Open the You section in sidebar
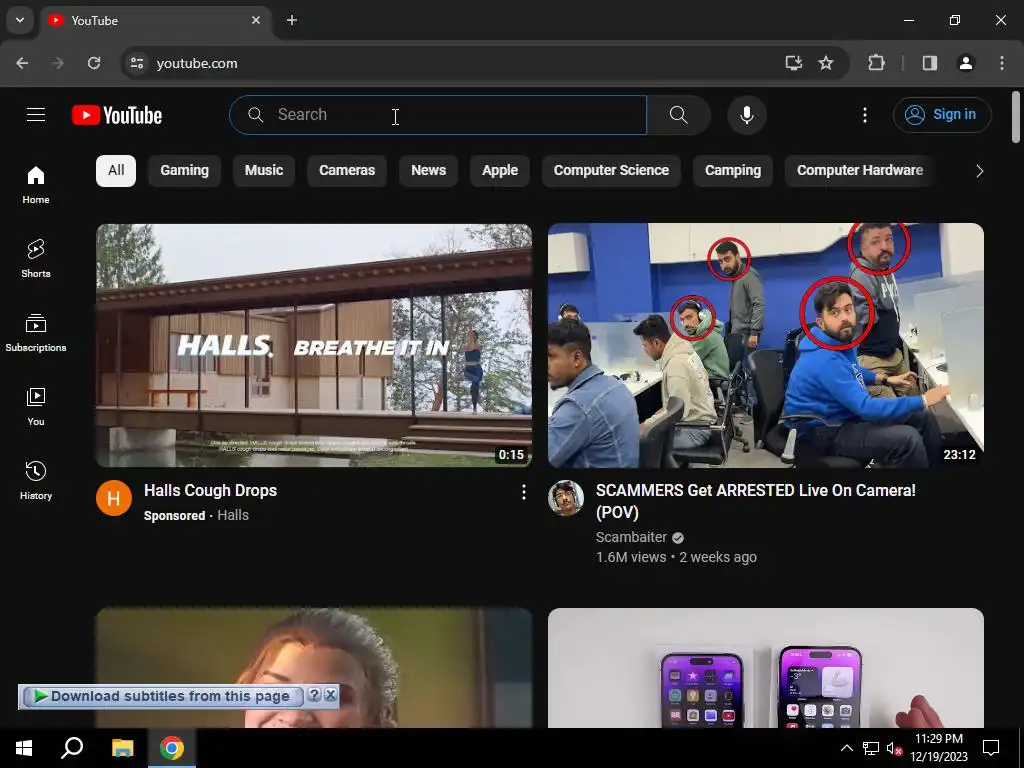Screen dimensions: 1024x768 36,407
